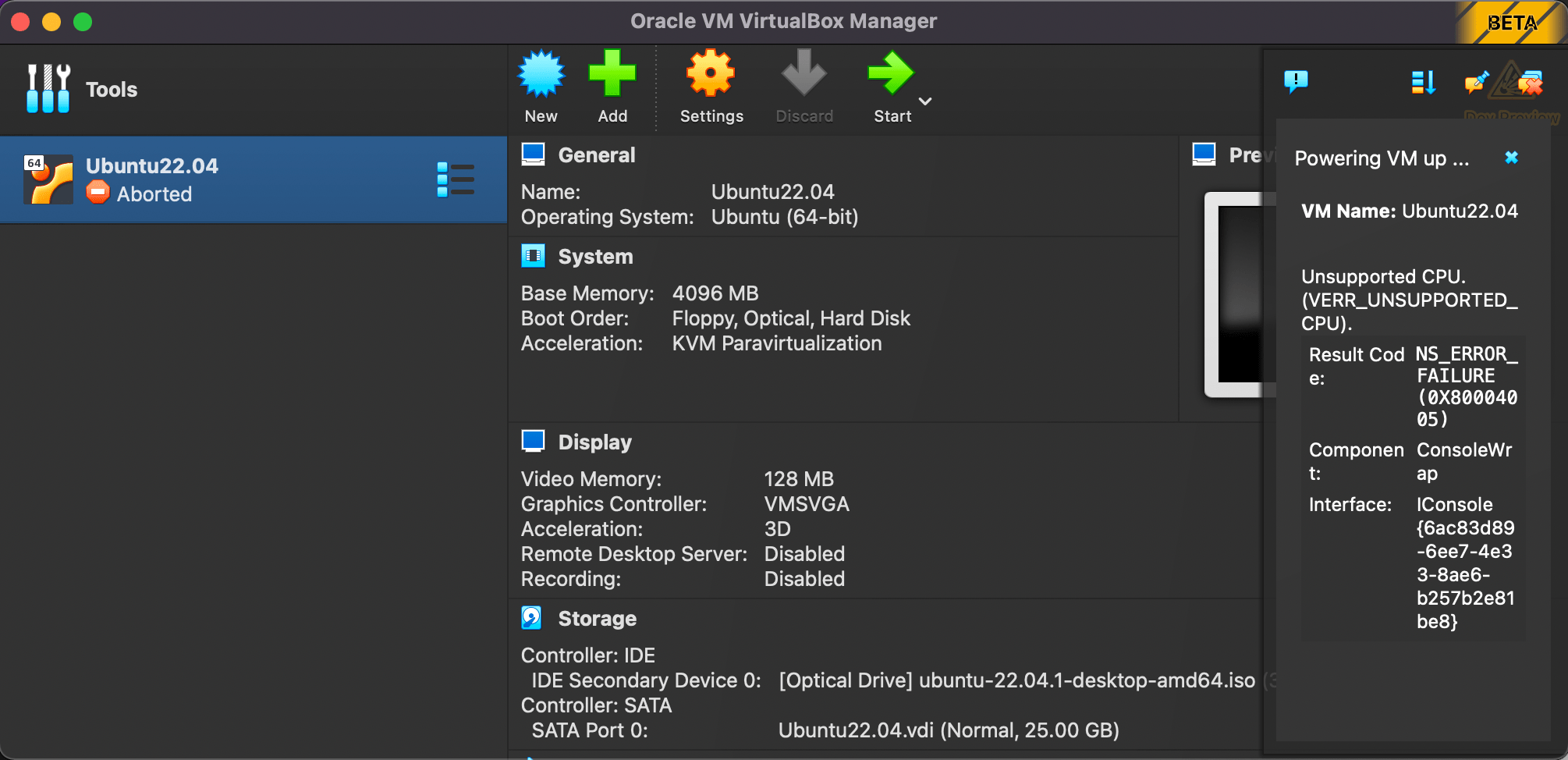1568x760 pixels.
Task: Click the "VMSVGA" graphics controller value
Action: pos(807,504)
